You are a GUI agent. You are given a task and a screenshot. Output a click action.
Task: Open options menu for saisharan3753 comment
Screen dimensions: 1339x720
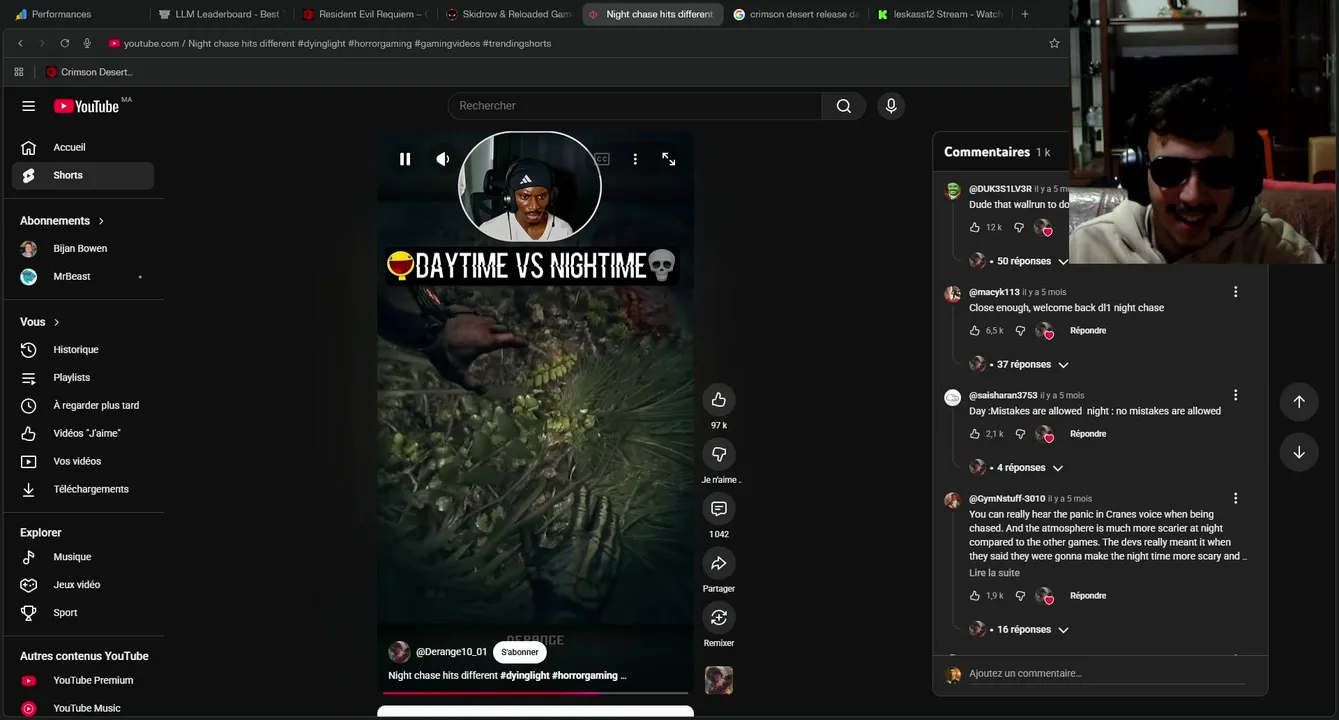click(x=1235, y=395)
